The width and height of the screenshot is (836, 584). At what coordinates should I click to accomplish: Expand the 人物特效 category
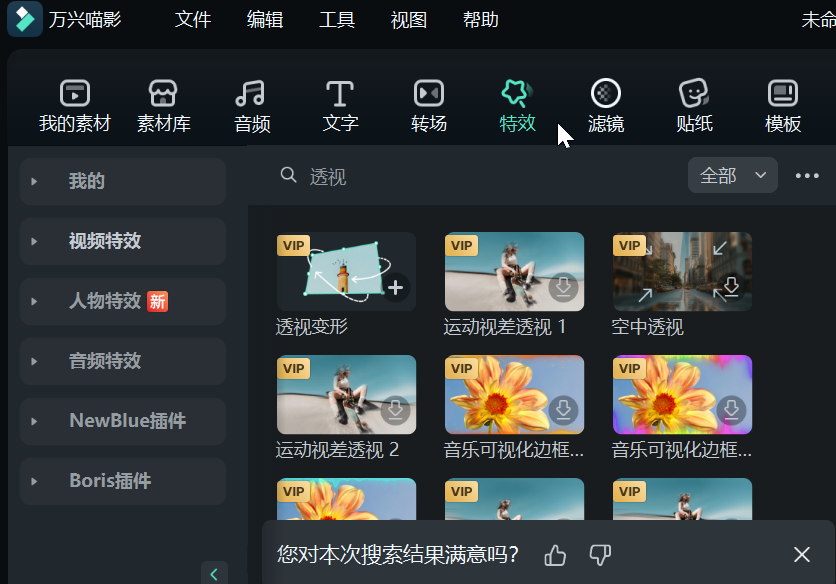click(x=123, y=301)
